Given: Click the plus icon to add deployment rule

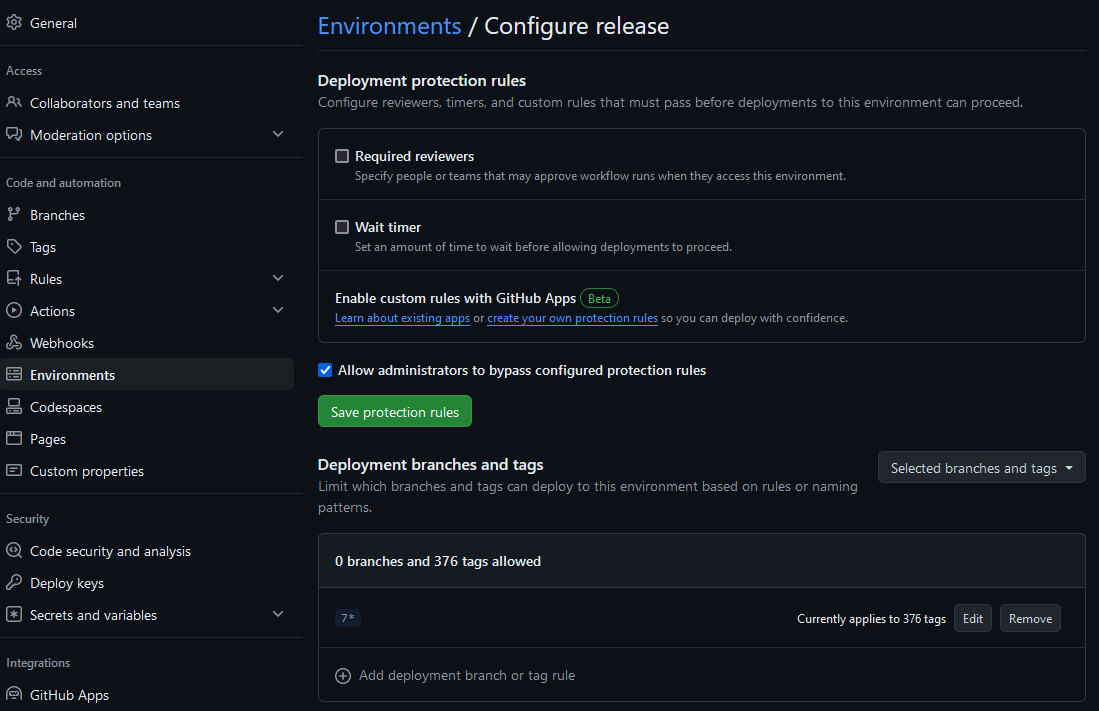Looking at the screenshot, I should coord(343,675).
